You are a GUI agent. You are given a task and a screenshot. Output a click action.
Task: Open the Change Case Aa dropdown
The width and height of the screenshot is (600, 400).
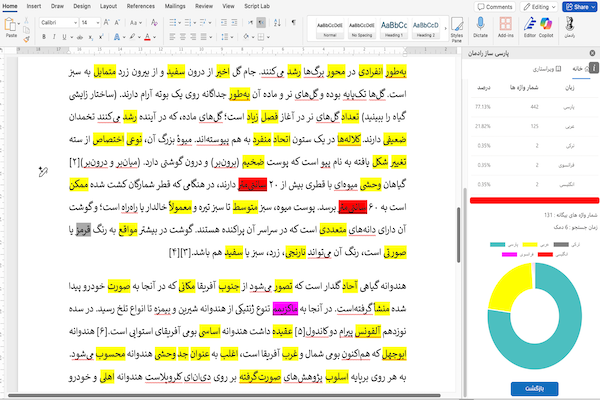coord(135,23)
